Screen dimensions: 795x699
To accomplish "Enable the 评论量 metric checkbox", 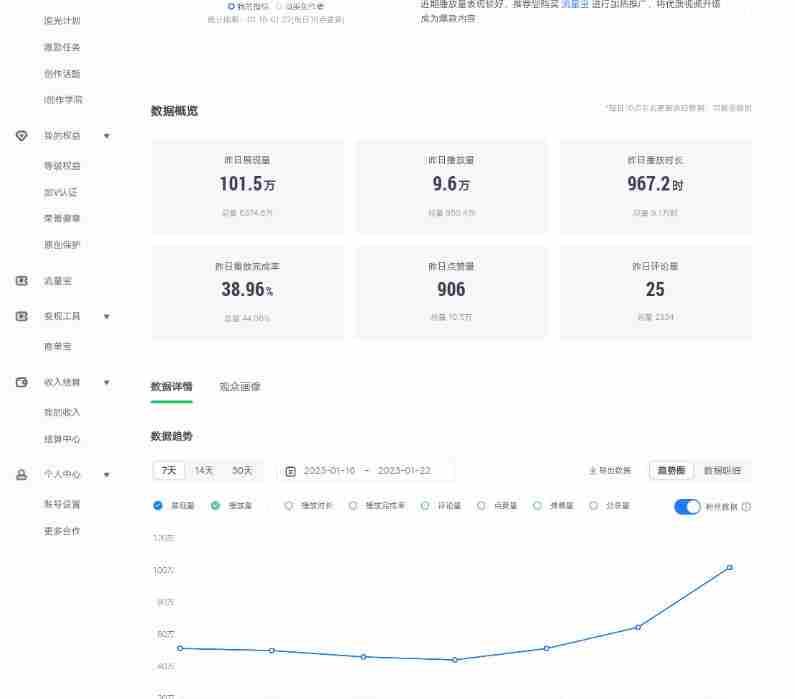I will (x=425, y=505).
